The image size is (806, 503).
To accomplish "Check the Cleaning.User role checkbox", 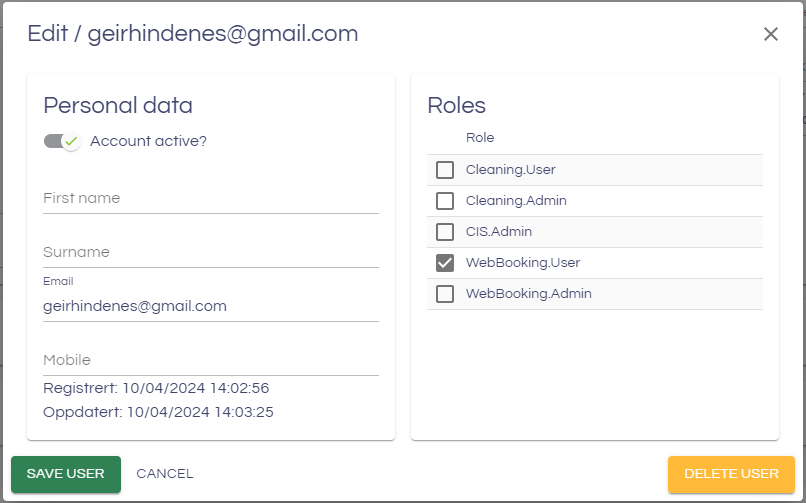I will click(445, 170).
